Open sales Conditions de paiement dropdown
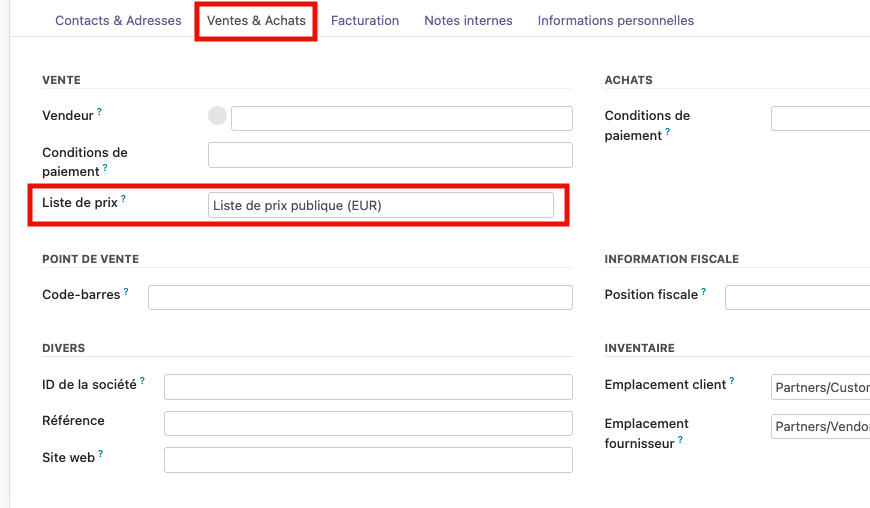The width and height of the screenshot is (870, 508). click(x=390, y=155)
